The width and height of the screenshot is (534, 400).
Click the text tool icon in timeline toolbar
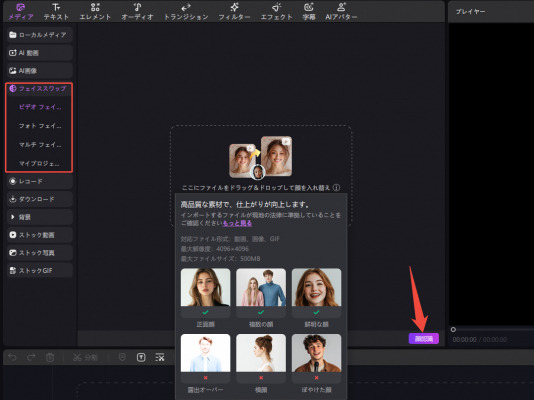pos(141,357)
